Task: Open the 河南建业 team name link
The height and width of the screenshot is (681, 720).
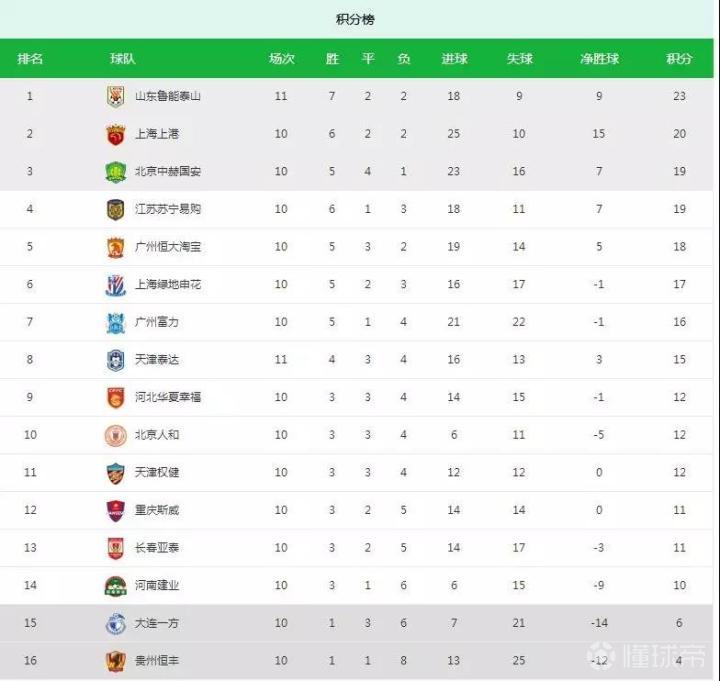Action: 157,585
